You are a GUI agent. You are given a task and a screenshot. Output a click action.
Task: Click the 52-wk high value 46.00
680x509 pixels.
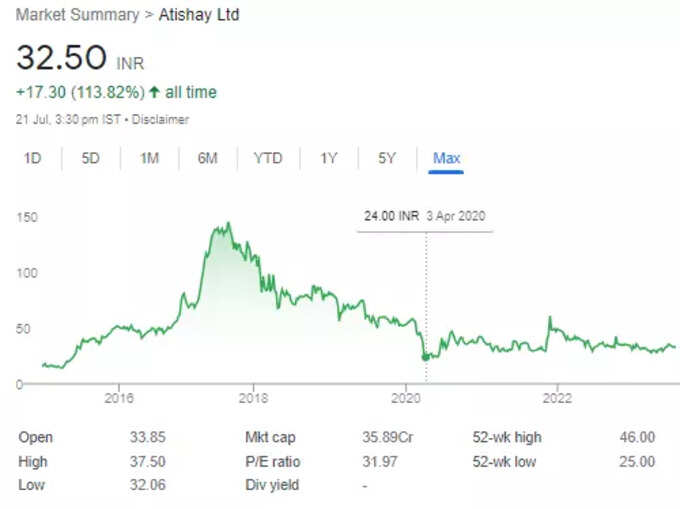(x=637, y=437)
